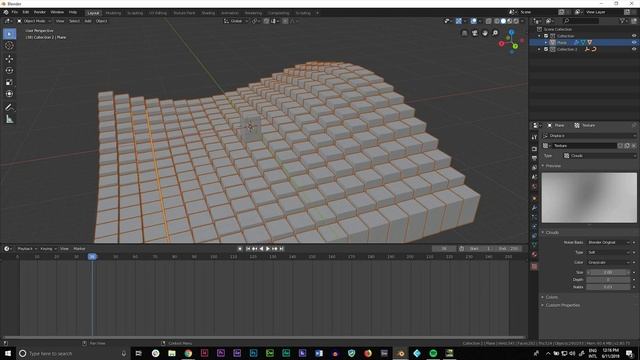Switch to the Modeling workspace tab

point(113,13)
